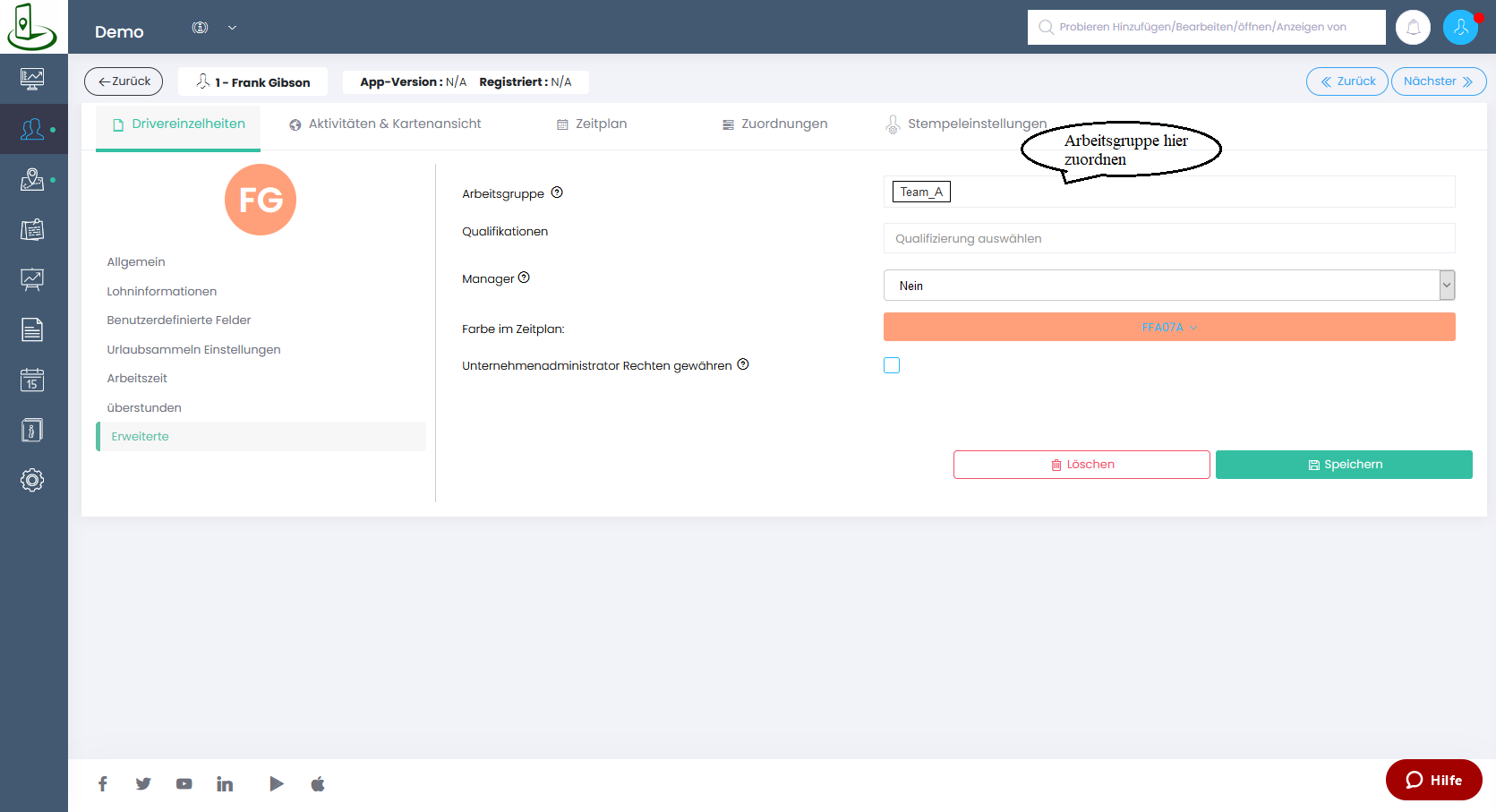Select the Benutzerdefinierte Felder section

pos(179,321)
